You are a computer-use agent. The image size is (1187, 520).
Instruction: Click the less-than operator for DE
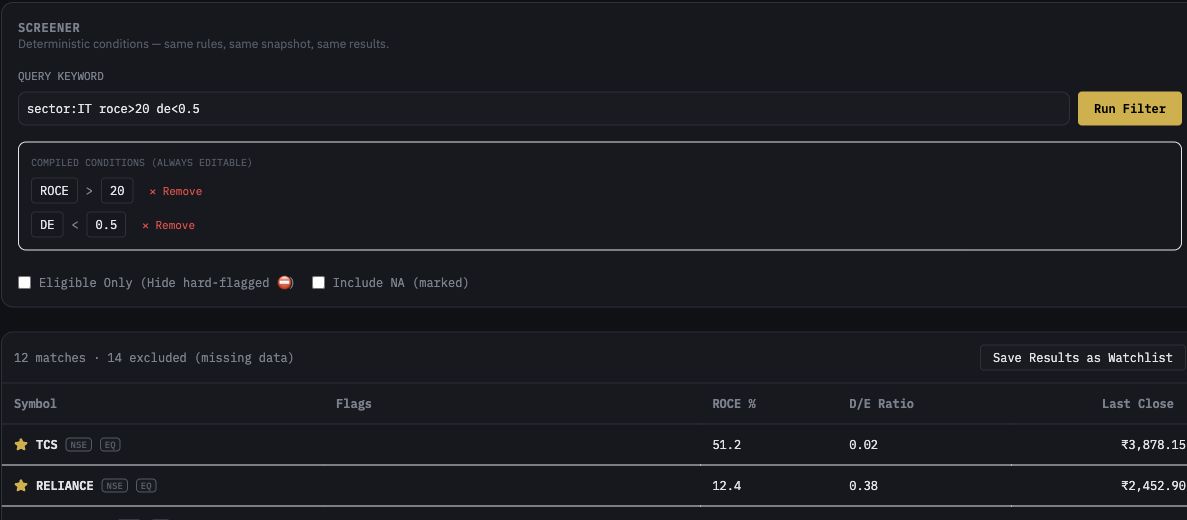(x=75, y=225)
